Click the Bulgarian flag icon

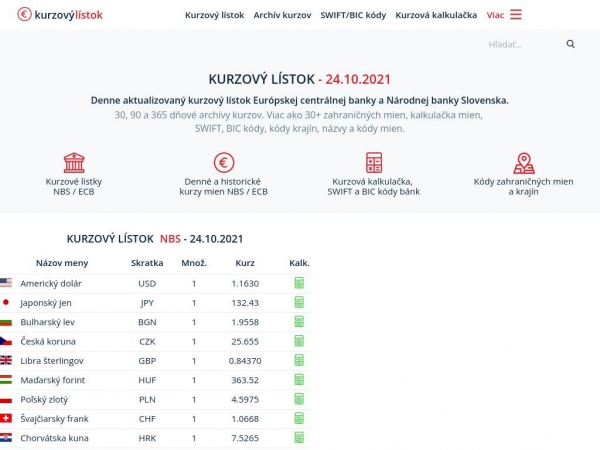pos(6,322)
